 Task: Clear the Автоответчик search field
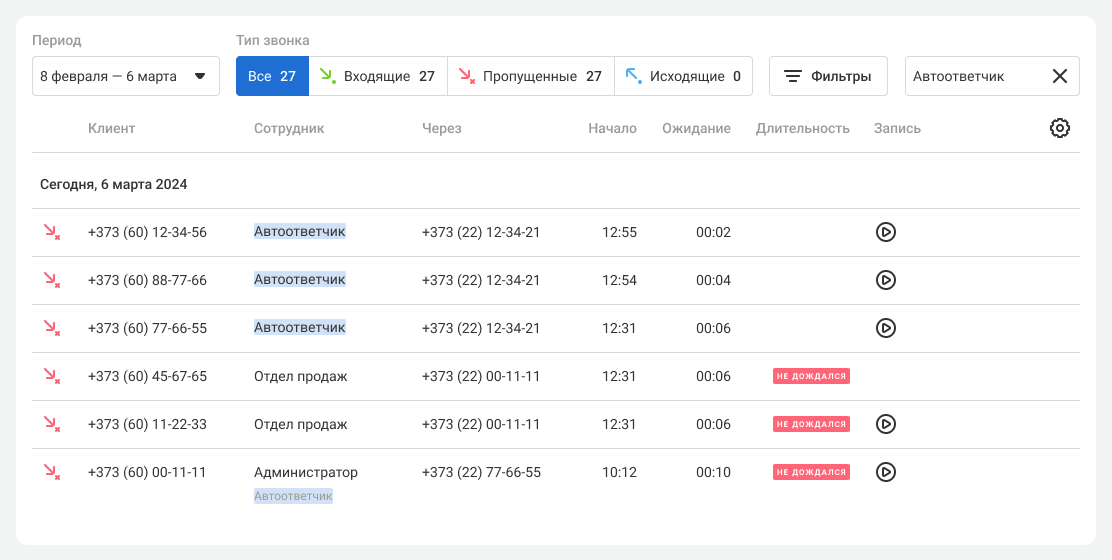[1059, 76]
